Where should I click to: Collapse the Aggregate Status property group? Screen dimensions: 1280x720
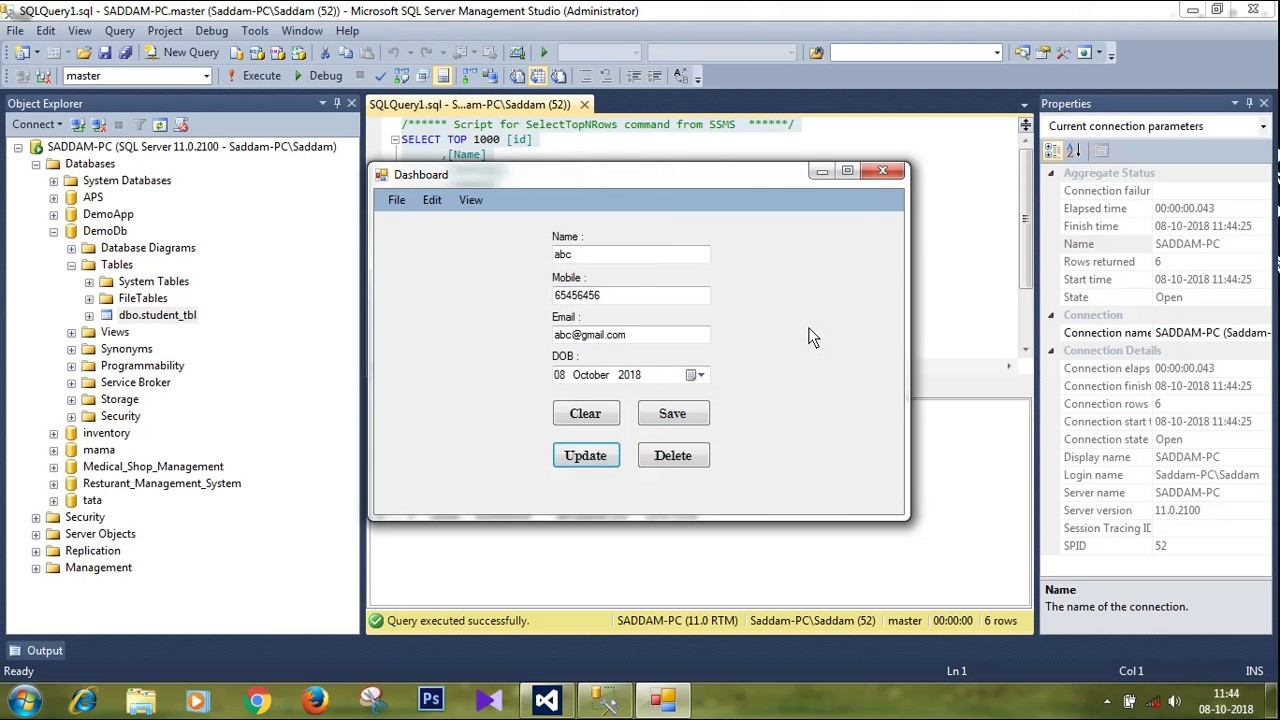click(1050, 173)
